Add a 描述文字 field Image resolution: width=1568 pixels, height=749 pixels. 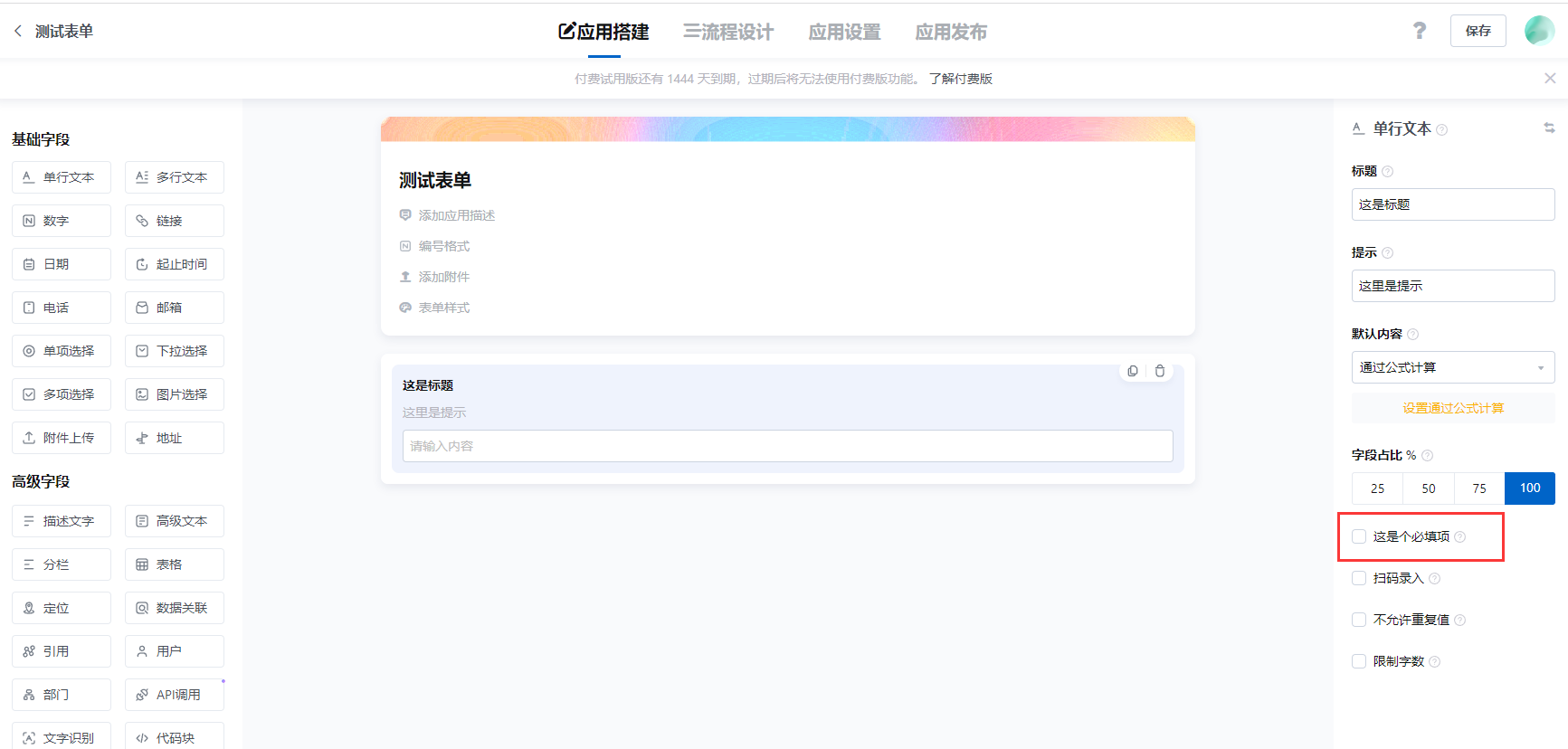pyautogui.click(x=62, y=521)
